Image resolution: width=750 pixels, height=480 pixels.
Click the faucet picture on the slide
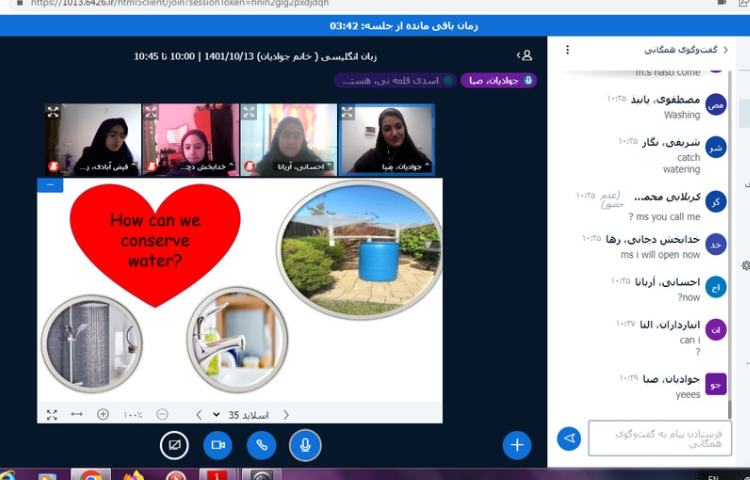tap(238, 339)
